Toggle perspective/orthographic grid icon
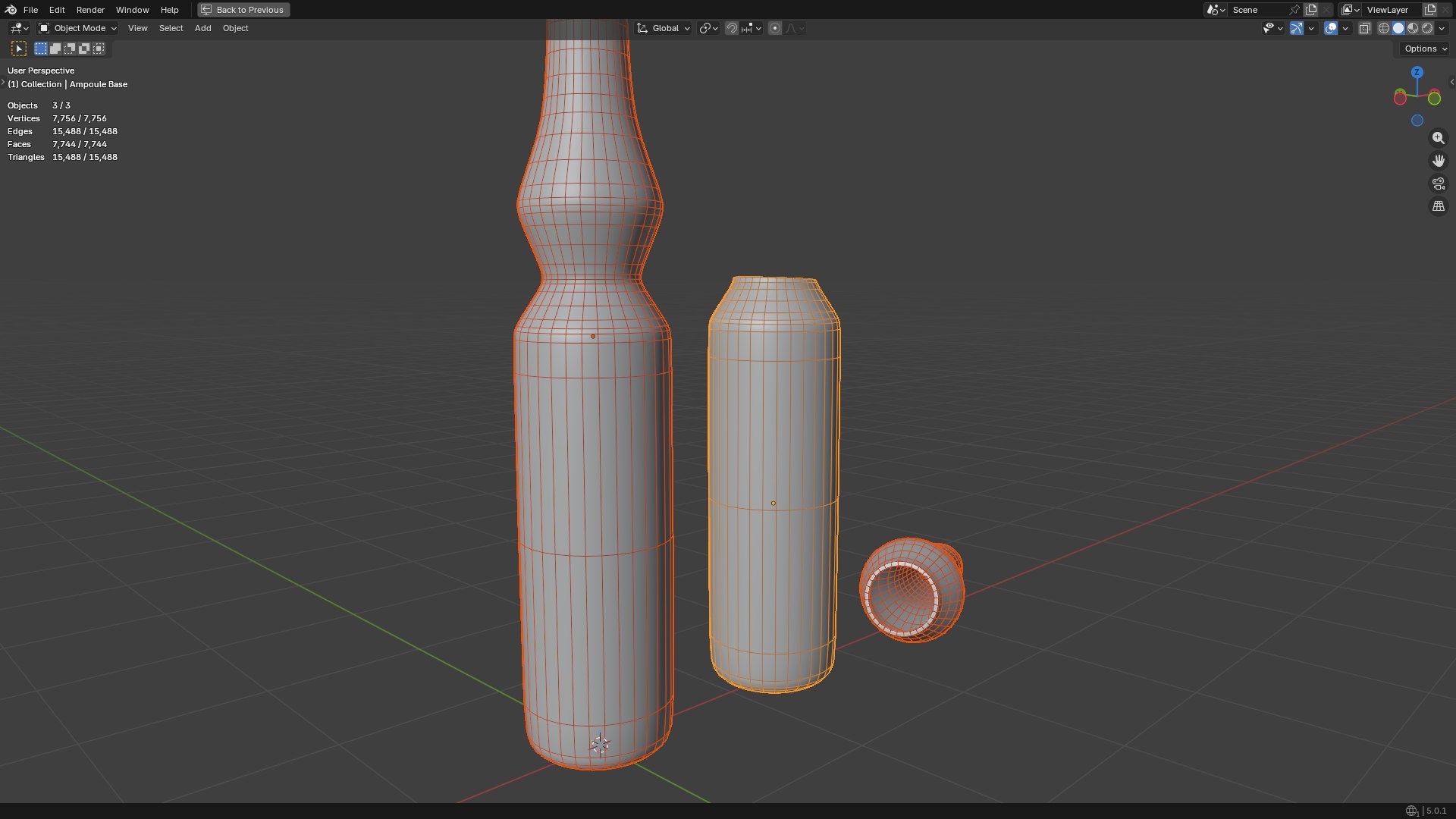Viewport: 1456px width, 819px height. [x=1439, y=206]
